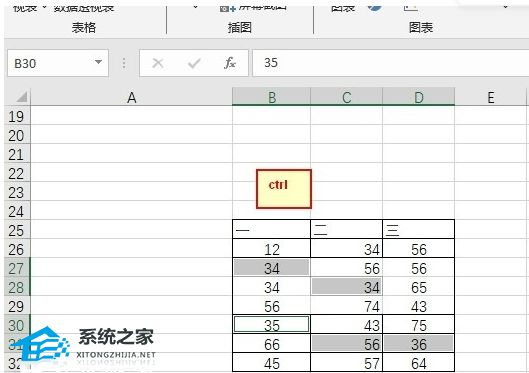Select cell D30 containing 75

(x=419, y=324)
